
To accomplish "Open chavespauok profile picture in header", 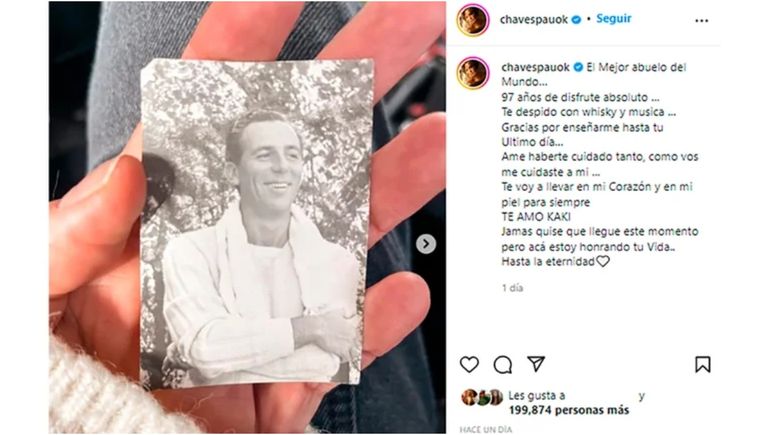I will pos(473,20).
